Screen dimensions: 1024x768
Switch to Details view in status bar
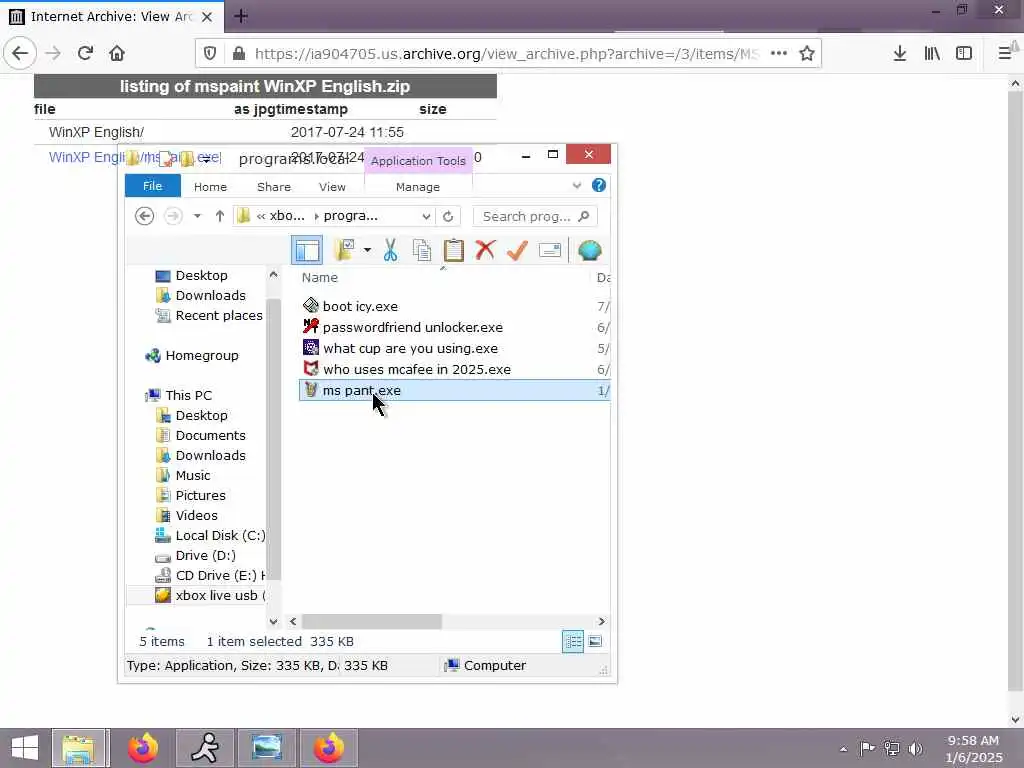pyautogui.click(x=573, y=641)
